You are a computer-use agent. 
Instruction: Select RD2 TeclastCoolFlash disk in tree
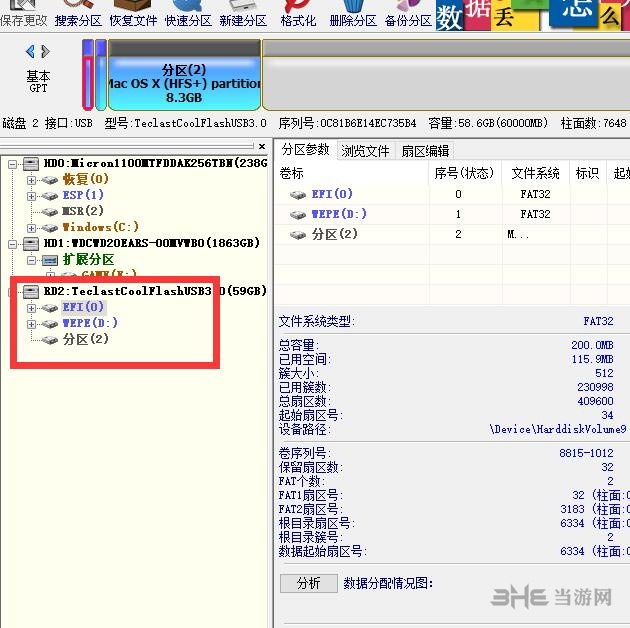click(155, 291)
